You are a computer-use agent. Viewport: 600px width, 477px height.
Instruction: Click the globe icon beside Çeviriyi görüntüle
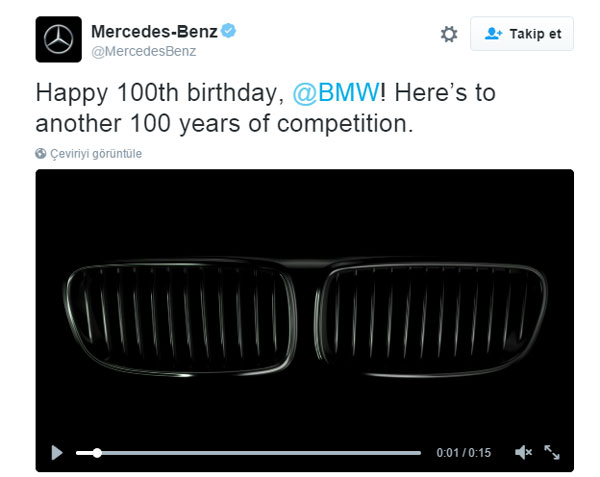(41, 154)
